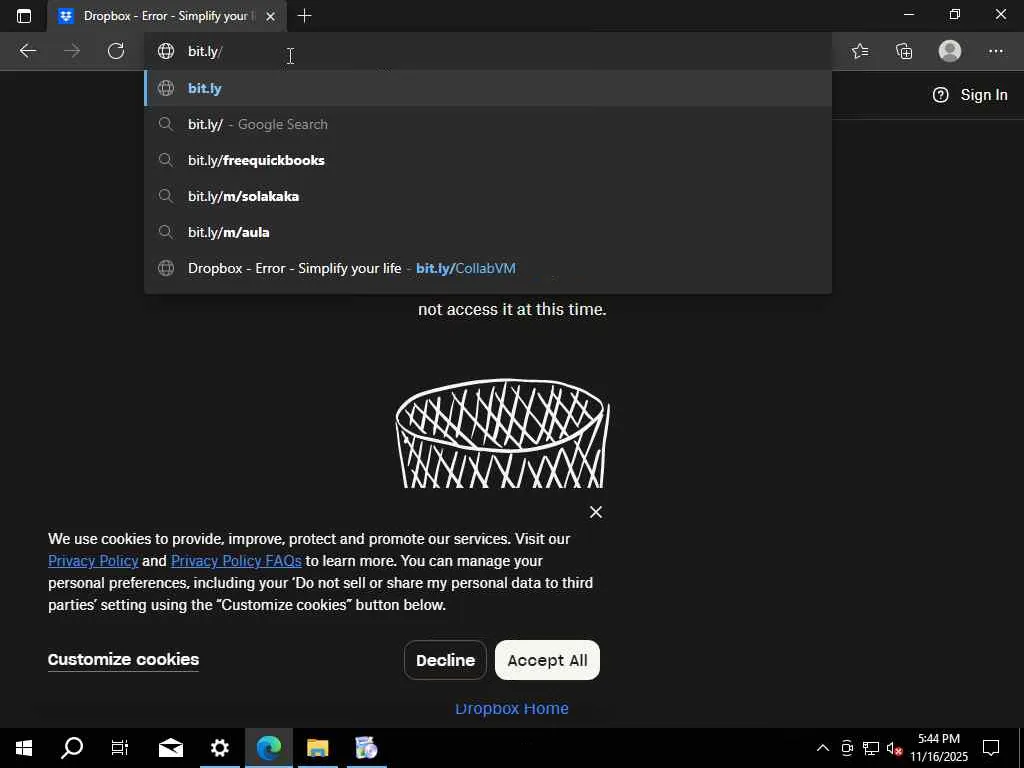
Task: Open the taskbar Search magnifier
Action: [72, 748]
